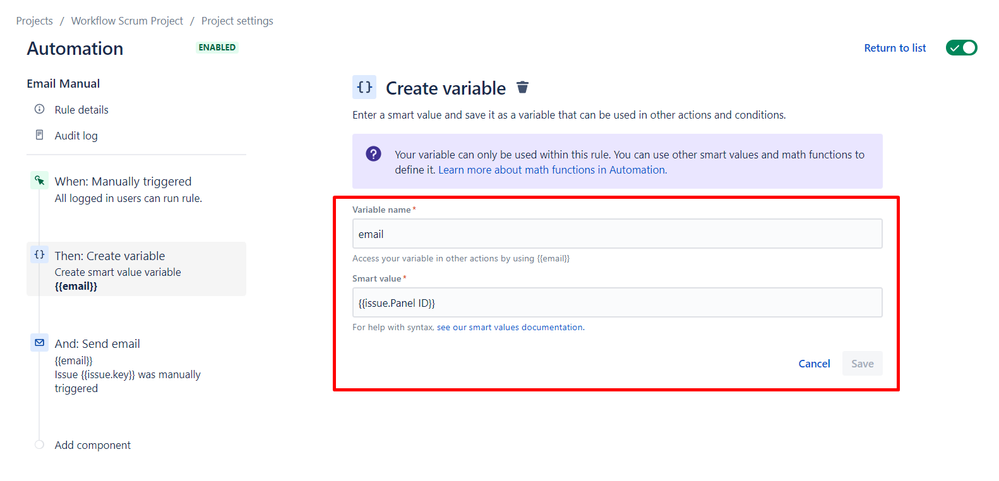Image resolution: width=999 pixels, height=481 pixels.
Task: Click Add component
Action: tap(92, 445)
